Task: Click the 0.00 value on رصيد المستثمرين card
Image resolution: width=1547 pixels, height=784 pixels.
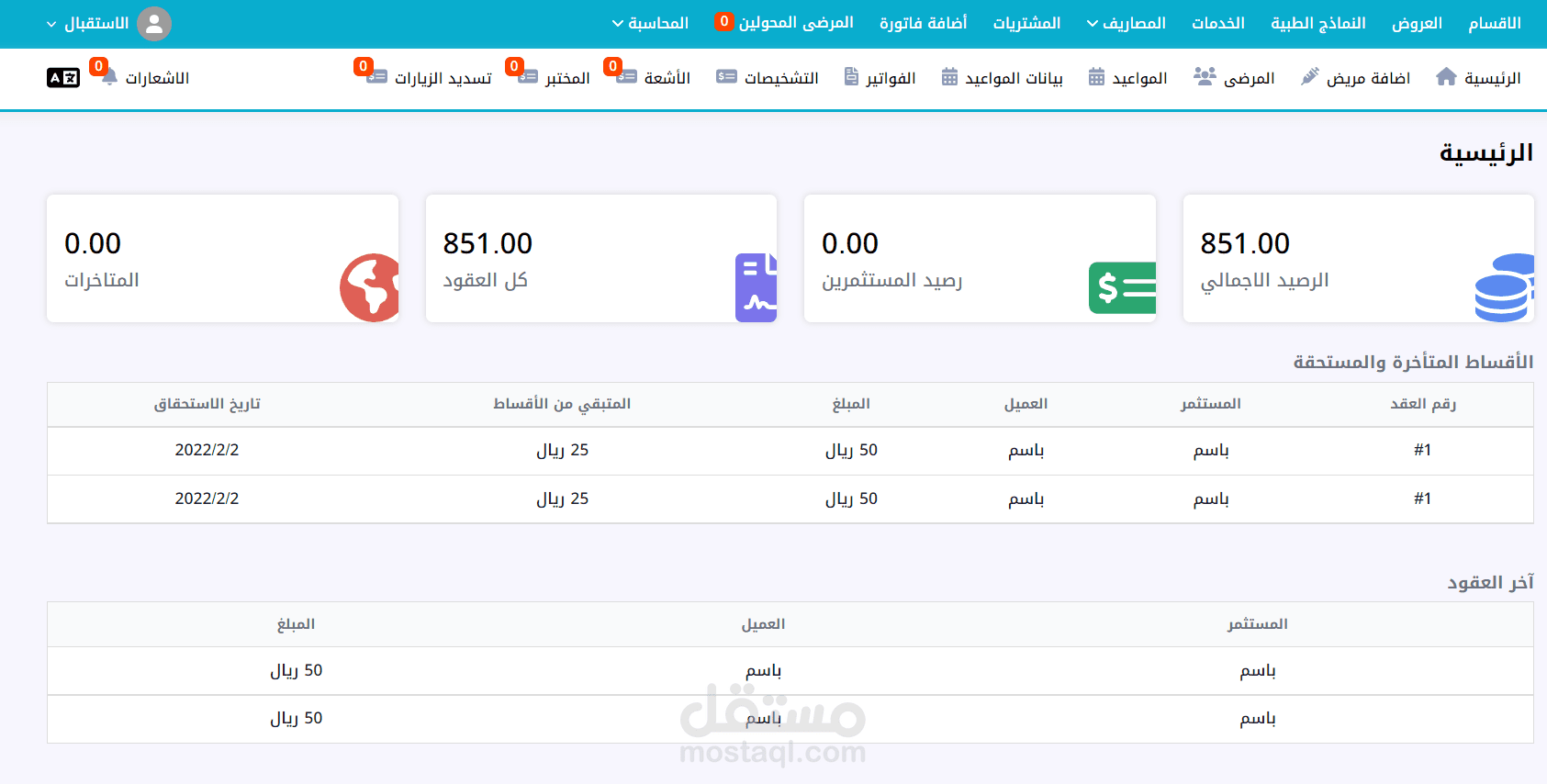Action: [x=850, y=243]
